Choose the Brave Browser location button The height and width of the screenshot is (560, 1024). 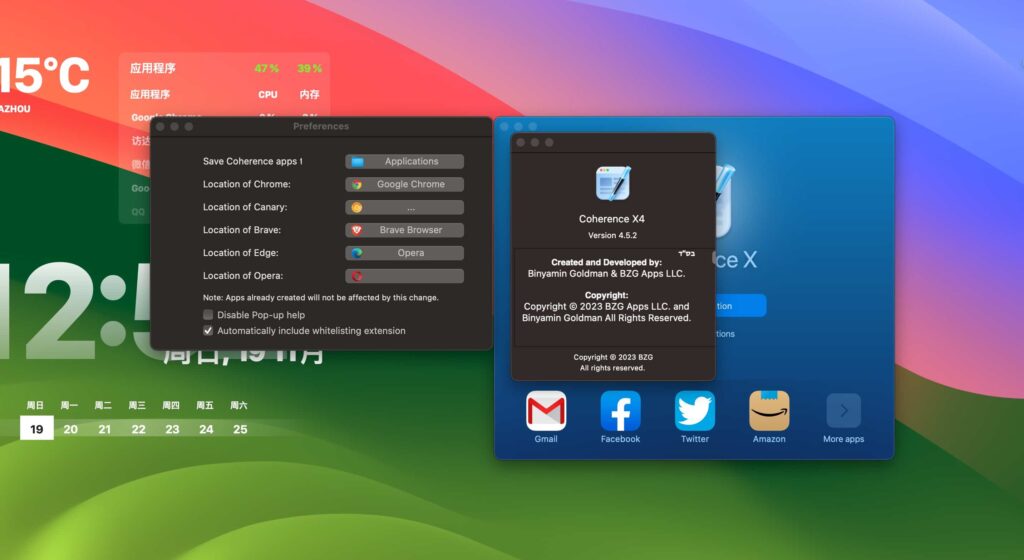(404, 230)
